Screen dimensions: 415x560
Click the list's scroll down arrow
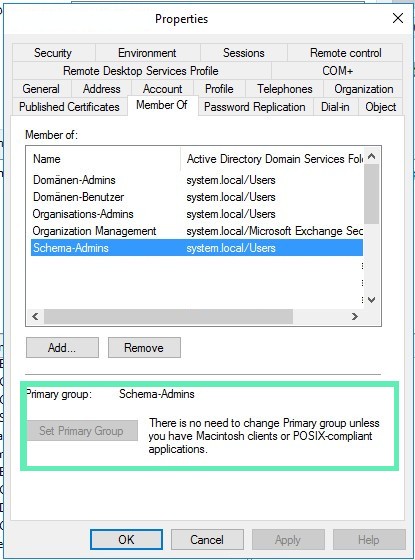tap(372, 300)
